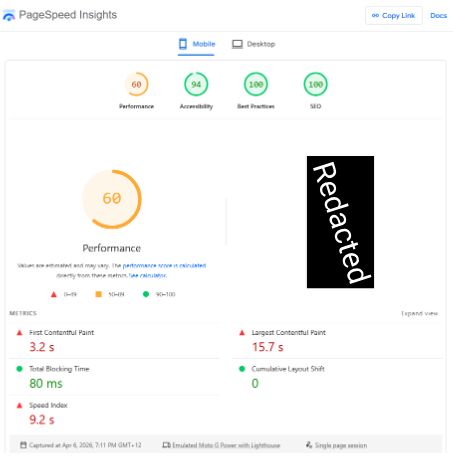
Task: Click the green dot beside Cumulative Layout Shift
Action: point(242,369)
